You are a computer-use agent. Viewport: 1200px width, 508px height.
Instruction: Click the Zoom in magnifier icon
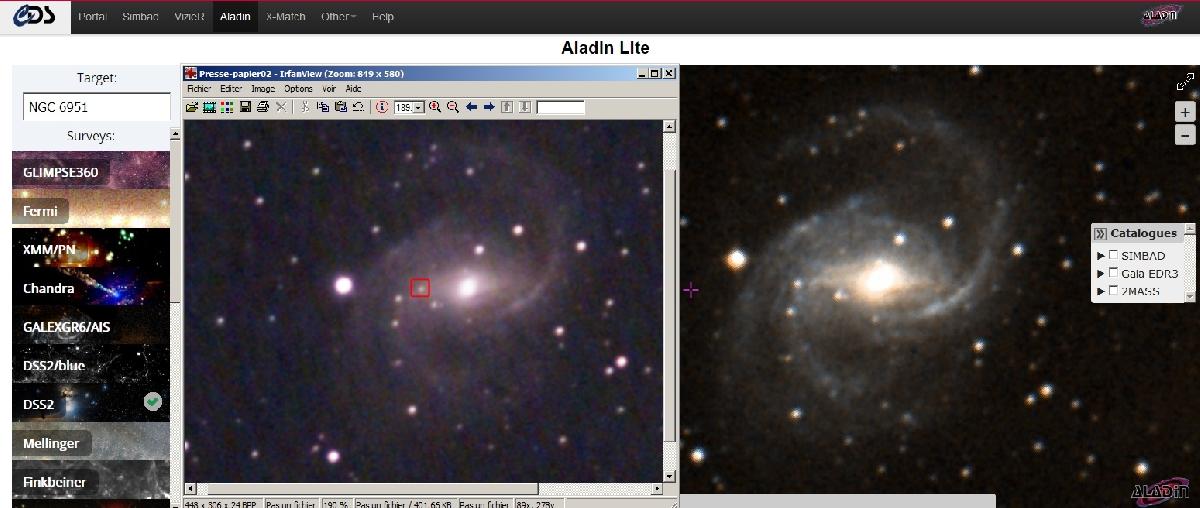pyautogui.click(x=435, y=107)
